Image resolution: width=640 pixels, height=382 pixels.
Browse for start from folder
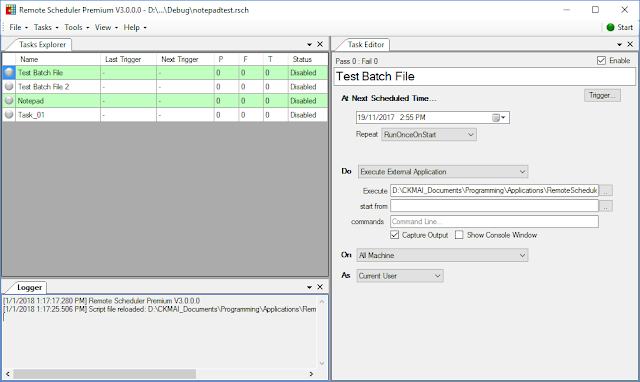tap(606, 206)
